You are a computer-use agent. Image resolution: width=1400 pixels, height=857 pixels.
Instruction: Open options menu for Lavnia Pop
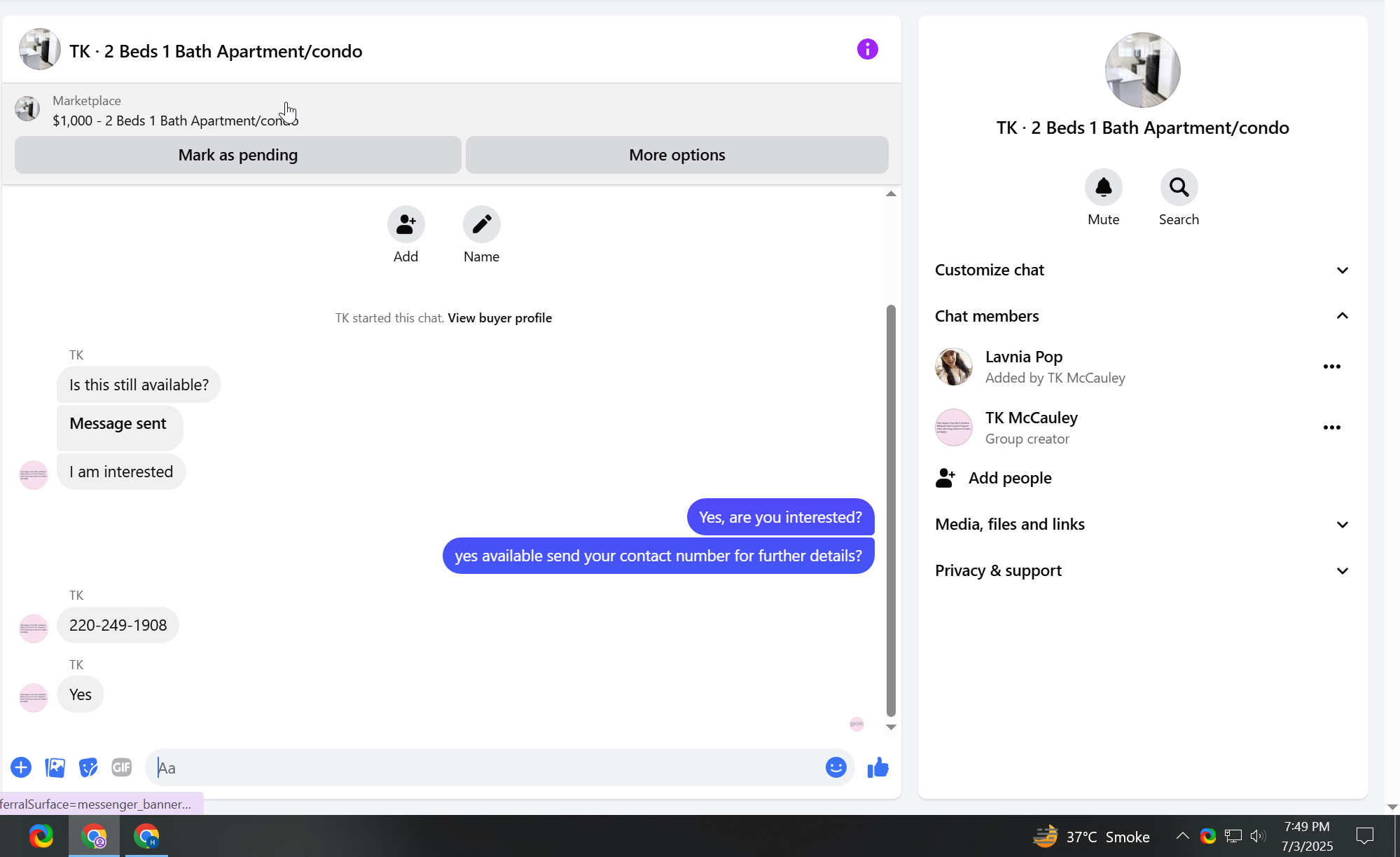pyautogui.click(x=1331, y=366)
